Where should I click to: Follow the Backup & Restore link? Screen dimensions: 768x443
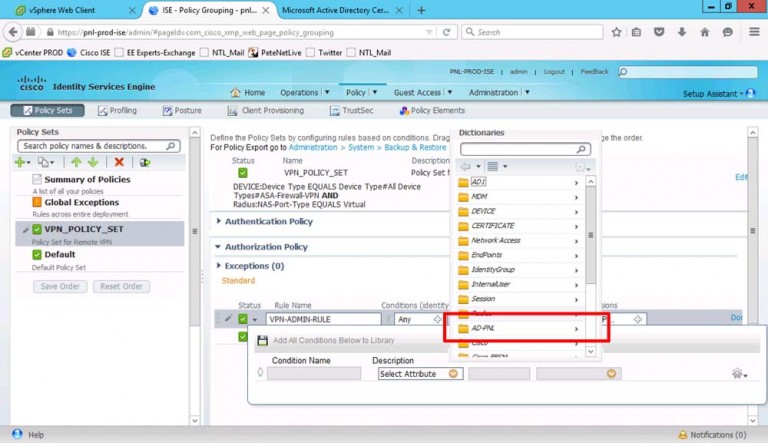pos(415,147)
